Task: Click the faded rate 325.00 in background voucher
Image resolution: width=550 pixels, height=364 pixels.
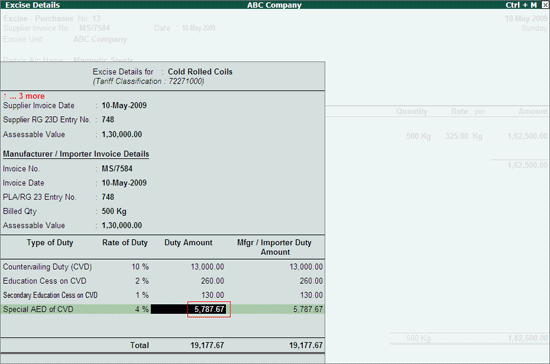Action: click(x=456, y=136)
